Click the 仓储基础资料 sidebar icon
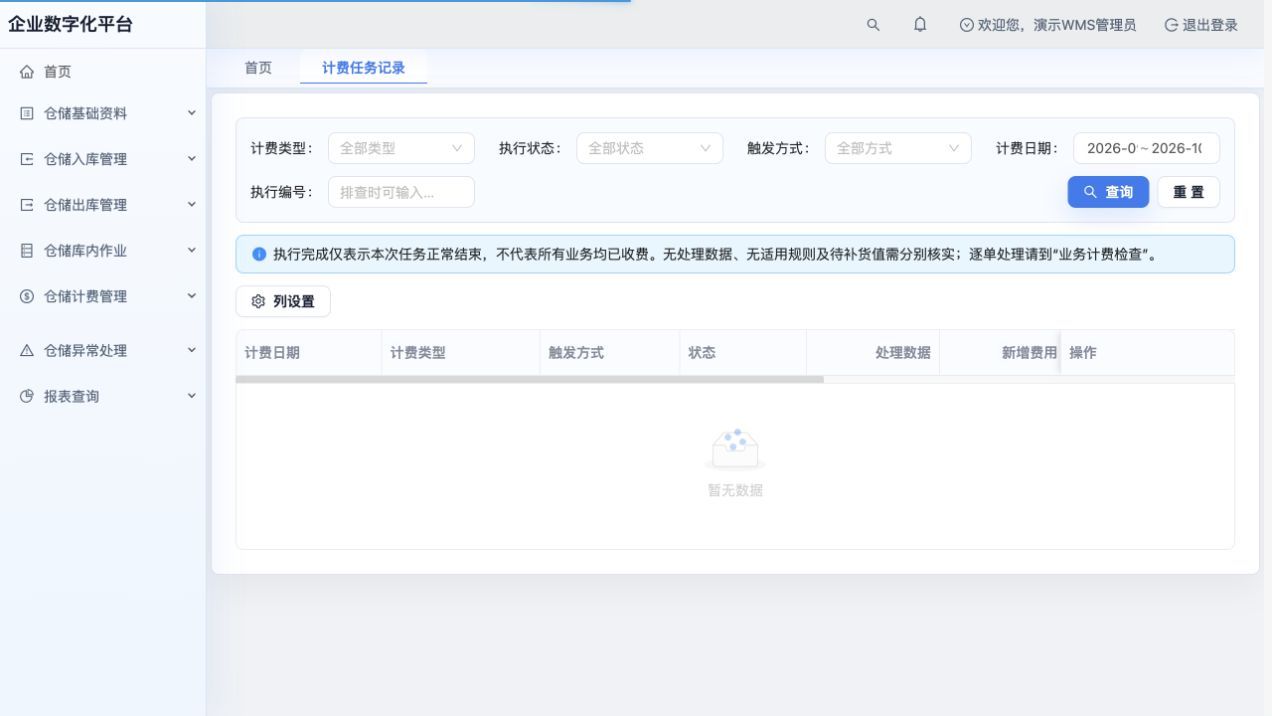The width and height of the screenshot is (1272, 716). click(x=27, y=114)
